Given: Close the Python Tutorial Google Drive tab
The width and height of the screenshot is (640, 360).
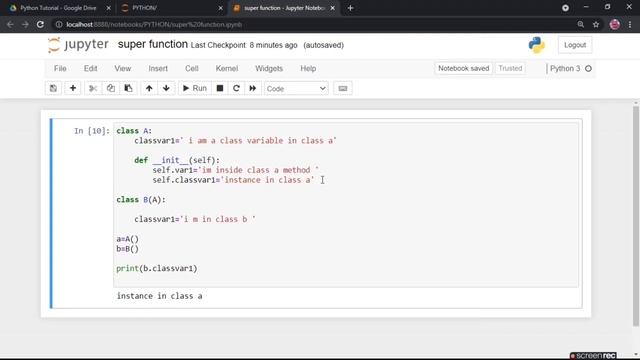Looking at the screenshot, I should 108,8.
